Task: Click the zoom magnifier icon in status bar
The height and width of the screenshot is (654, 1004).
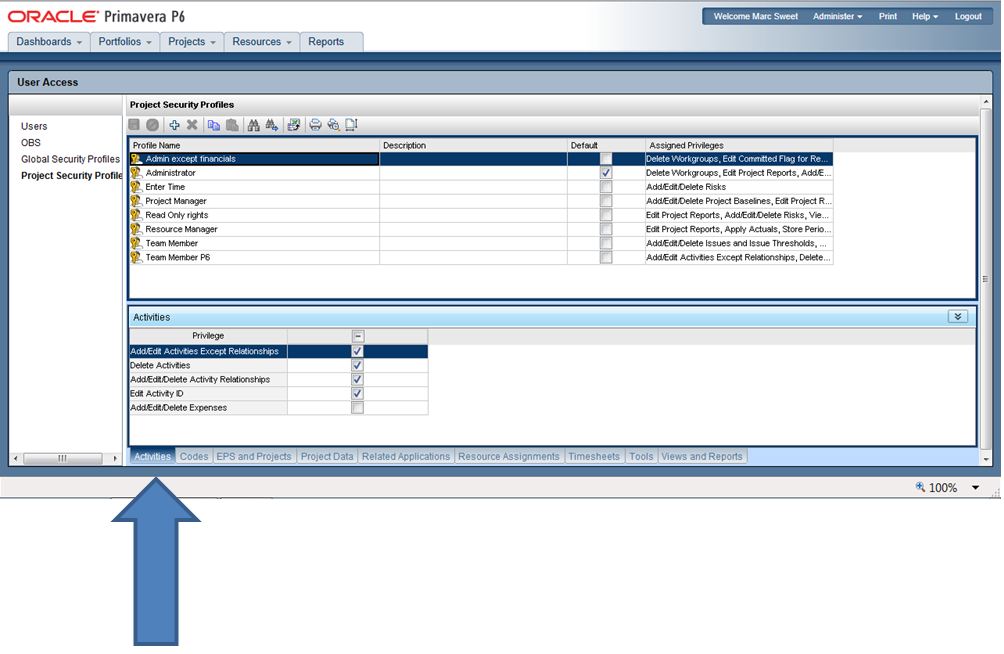Action: 920,487
